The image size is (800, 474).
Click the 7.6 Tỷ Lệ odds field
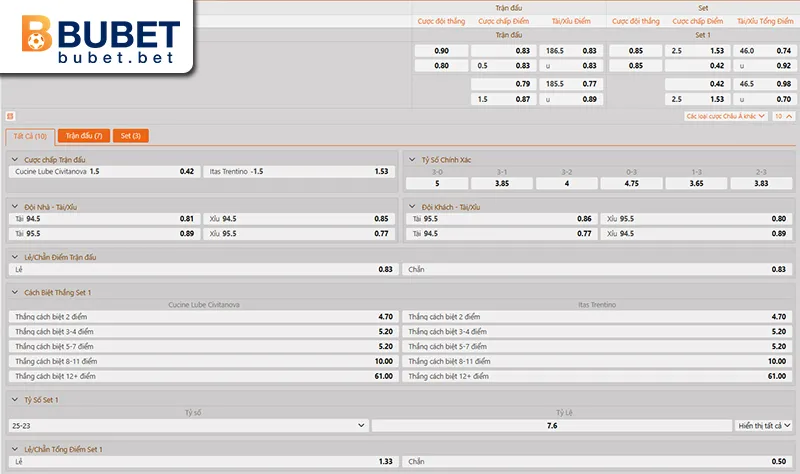[x=551, y=425]
